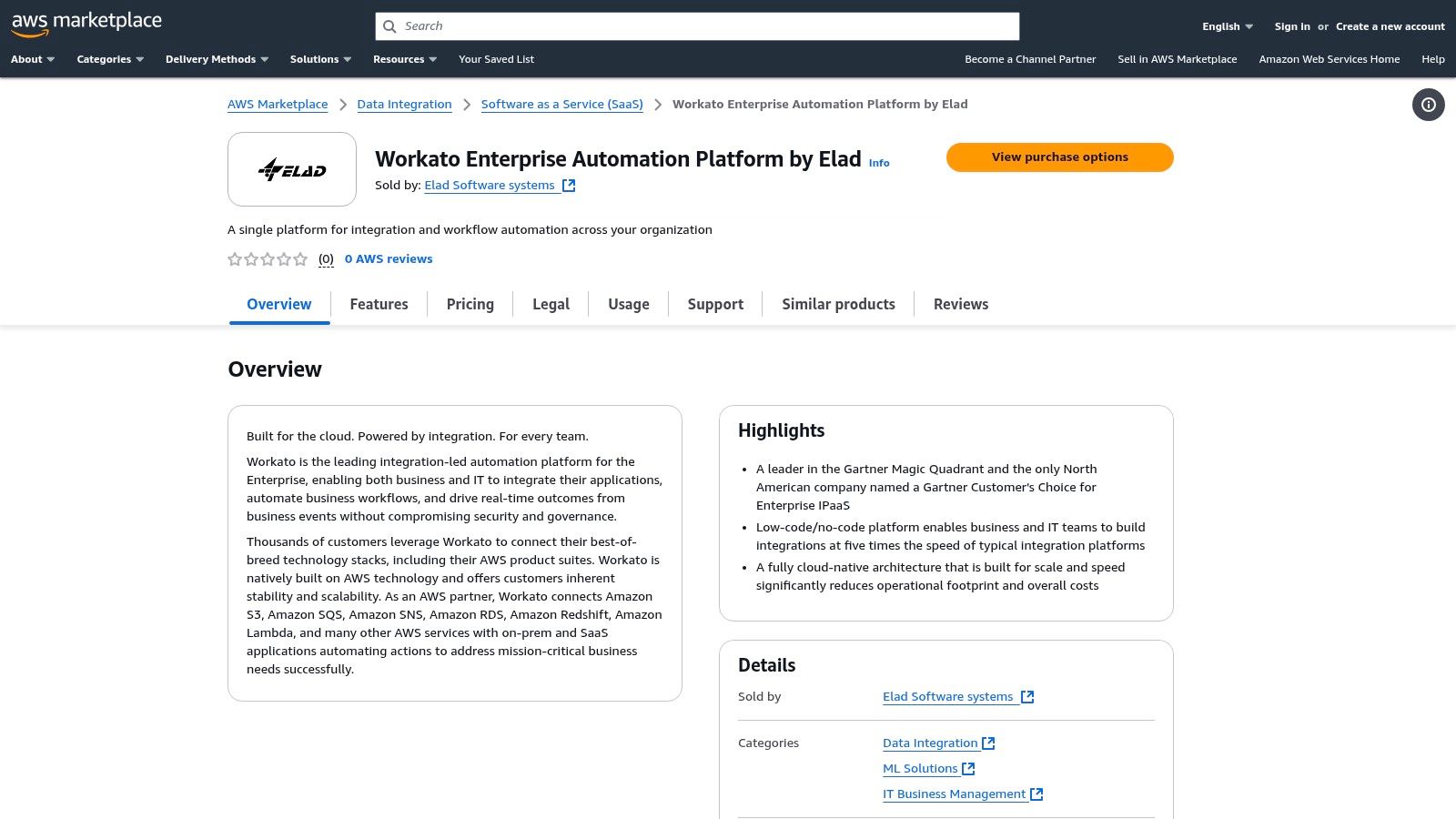Click the ELAD vendor logo thumbnail
The width and height of the screenshot is (1456, 819).
click(x=291, y=168)
